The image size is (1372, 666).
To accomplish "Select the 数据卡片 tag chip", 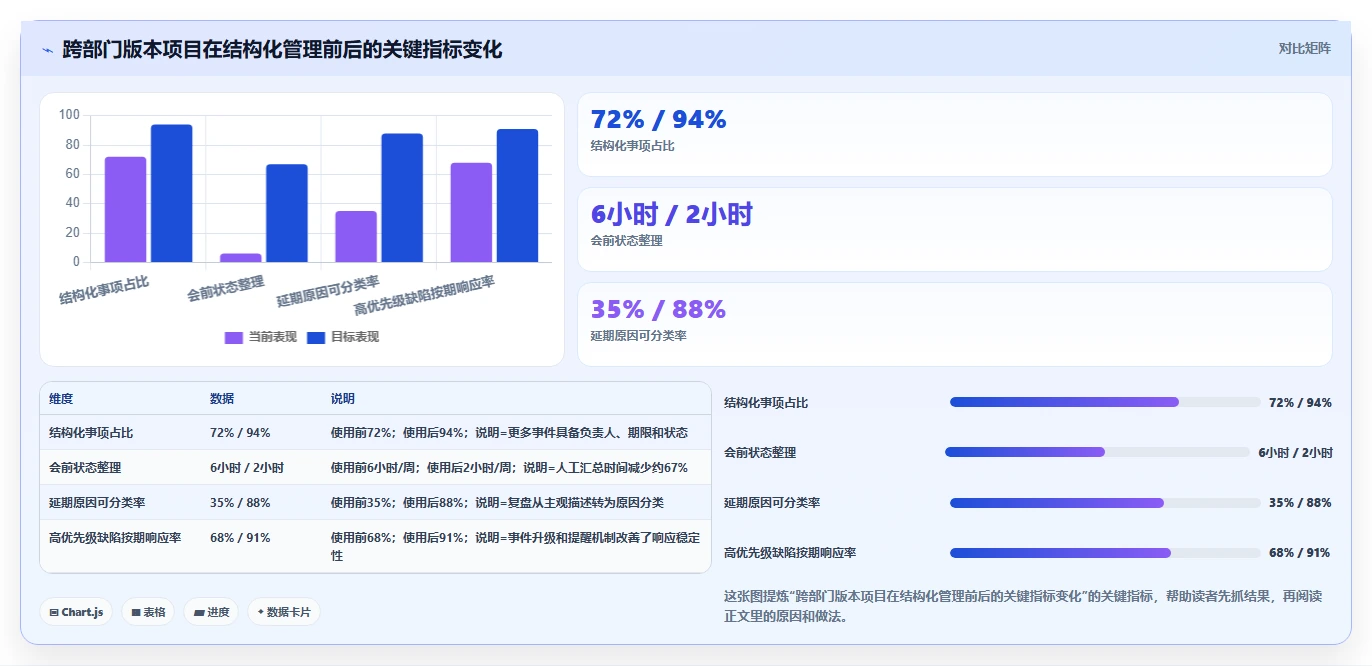I will (284, 612).
